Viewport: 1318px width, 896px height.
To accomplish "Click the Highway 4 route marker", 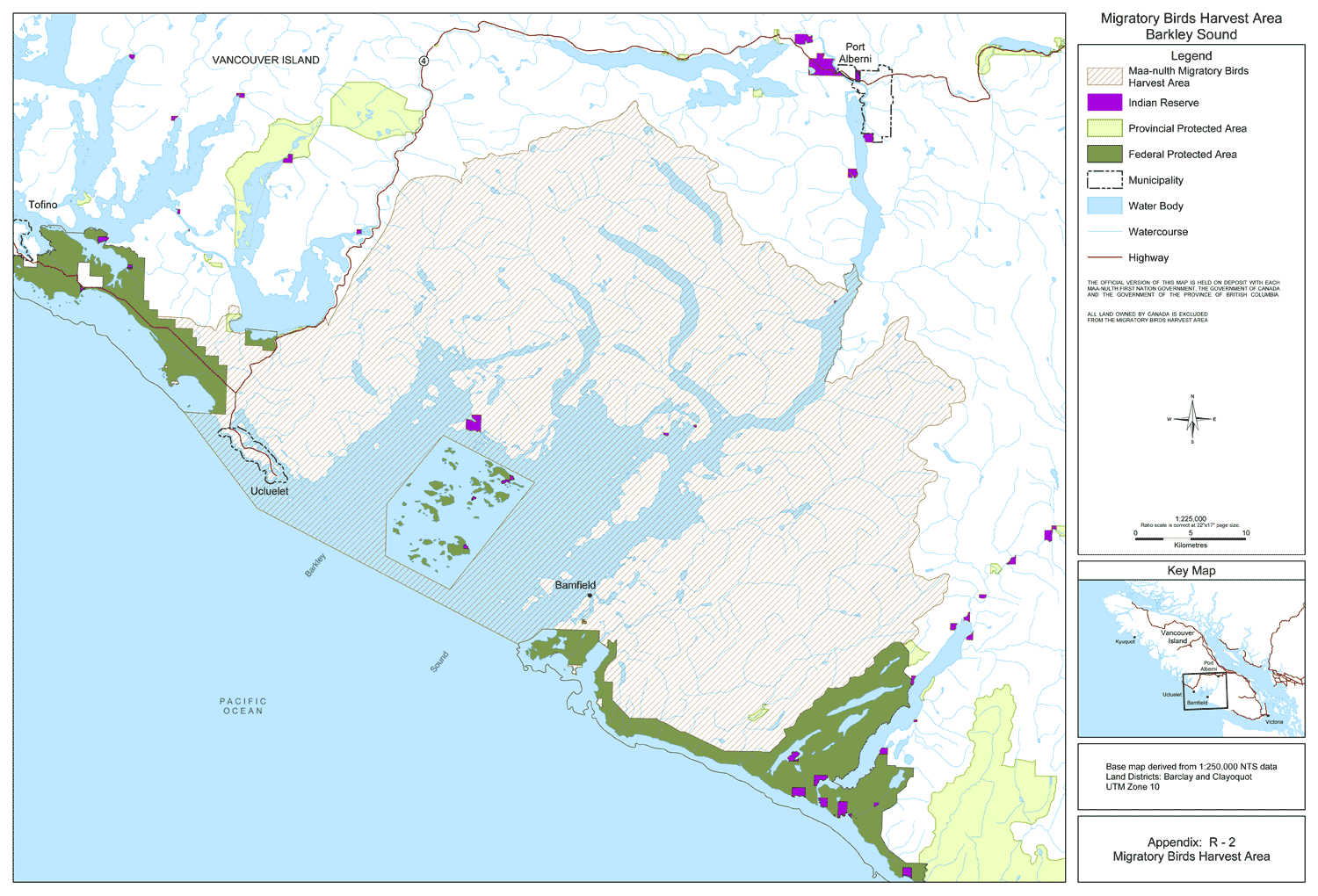I will tap(424, 61).
